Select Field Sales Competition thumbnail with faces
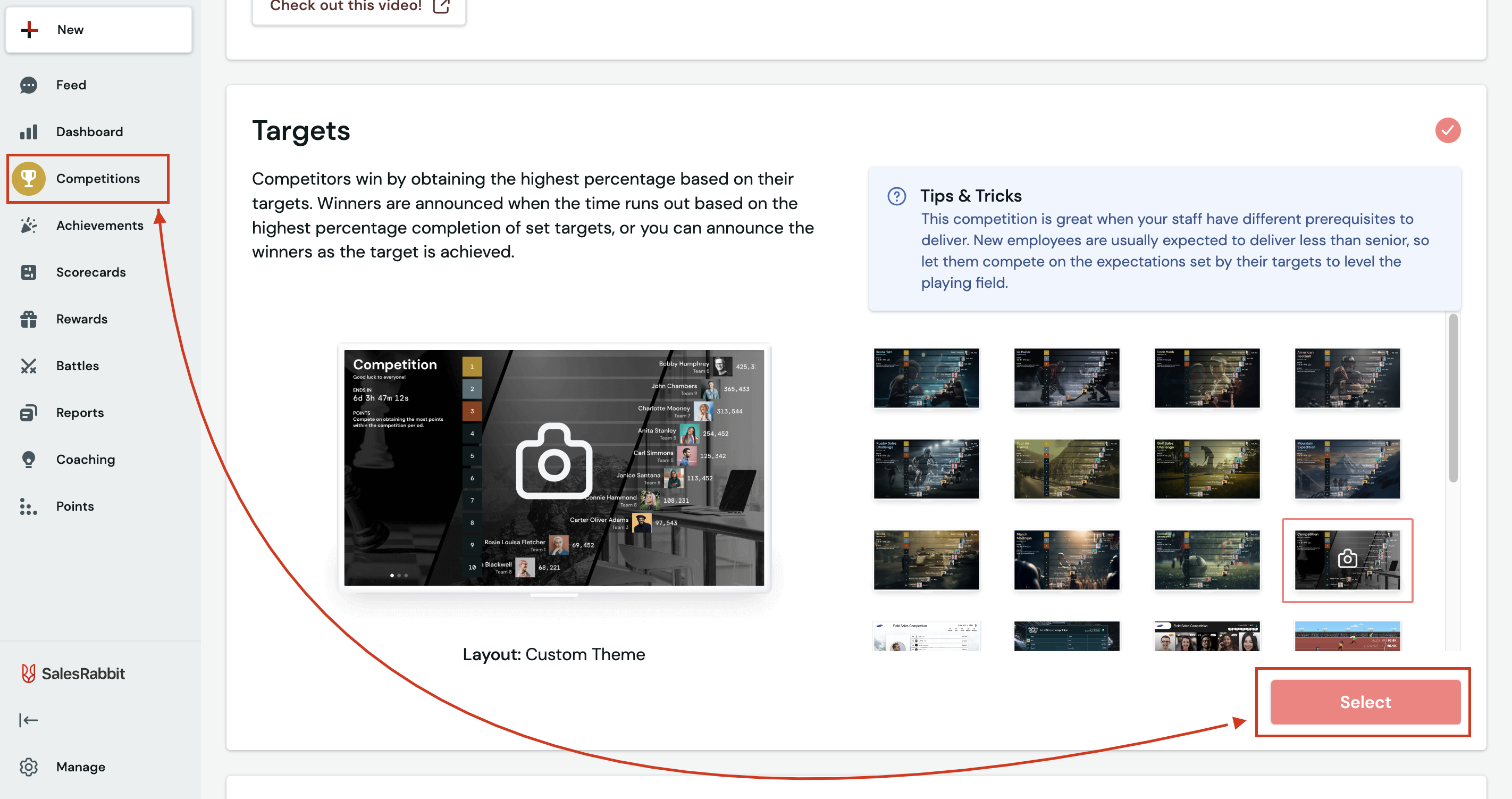 [1207, 636]
